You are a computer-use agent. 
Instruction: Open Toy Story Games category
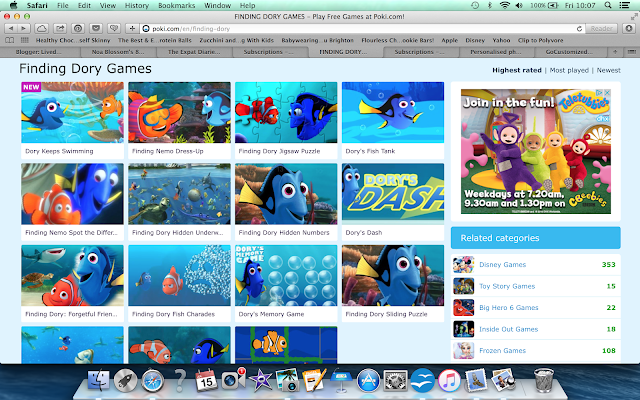536,286
